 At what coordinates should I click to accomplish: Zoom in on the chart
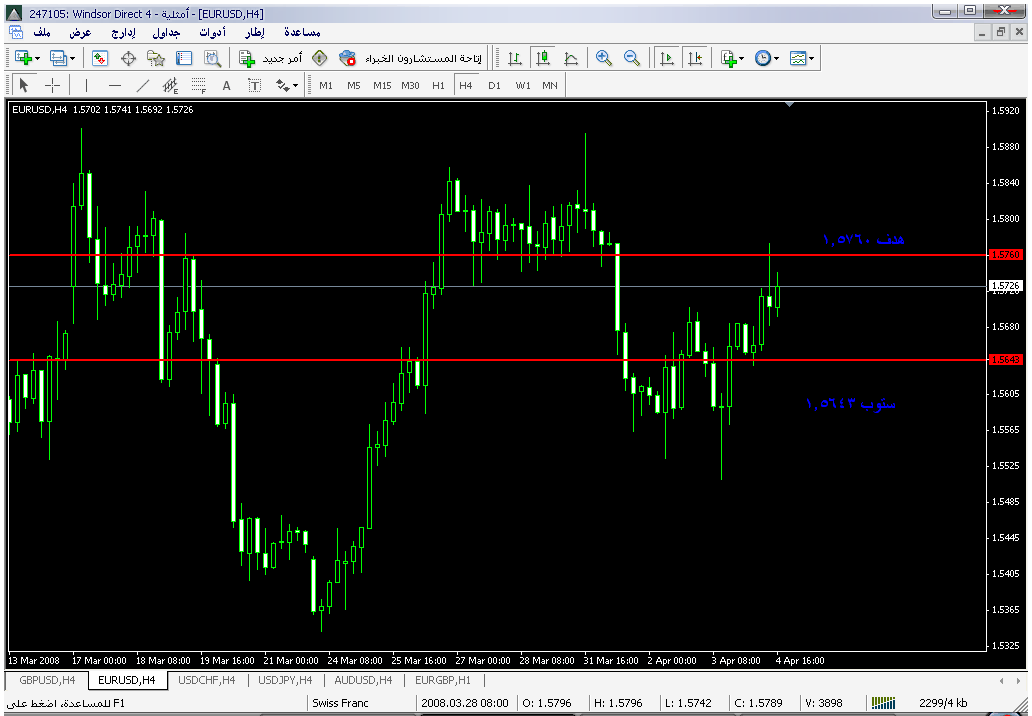coord(603,59)
